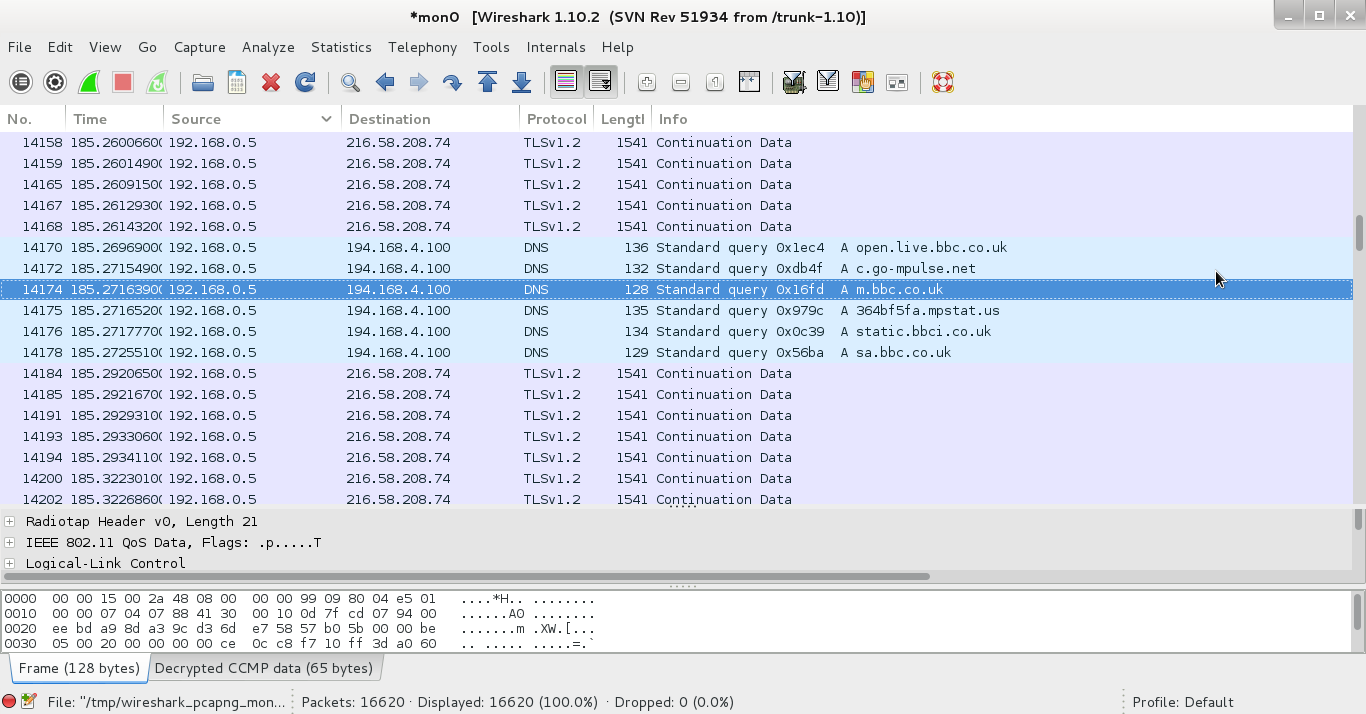Open help lifebuoy icon
Viewport: 1366px width, 714px height.
[x=942, y=82]
